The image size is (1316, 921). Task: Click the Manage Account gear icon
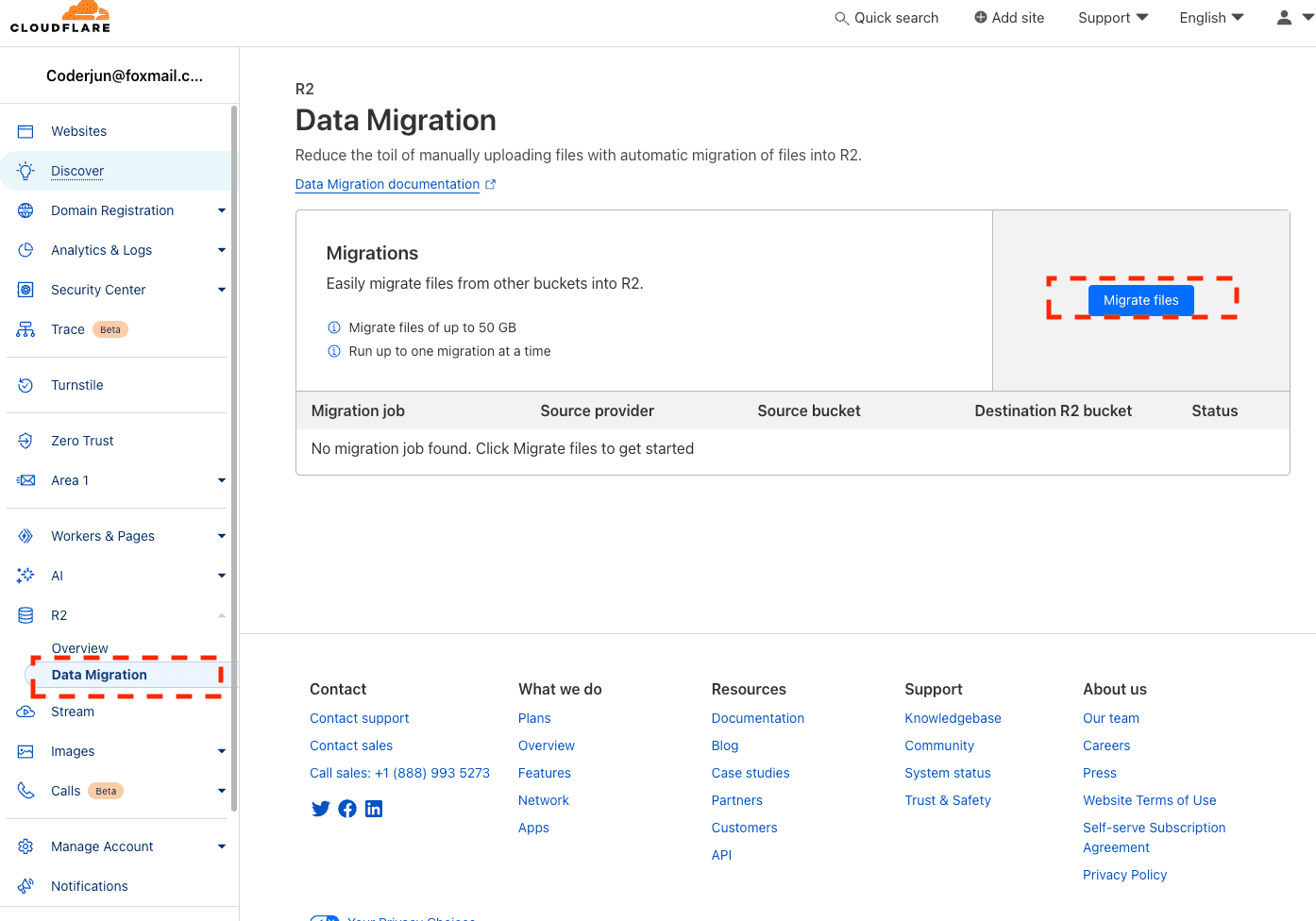tap(25, 846)
